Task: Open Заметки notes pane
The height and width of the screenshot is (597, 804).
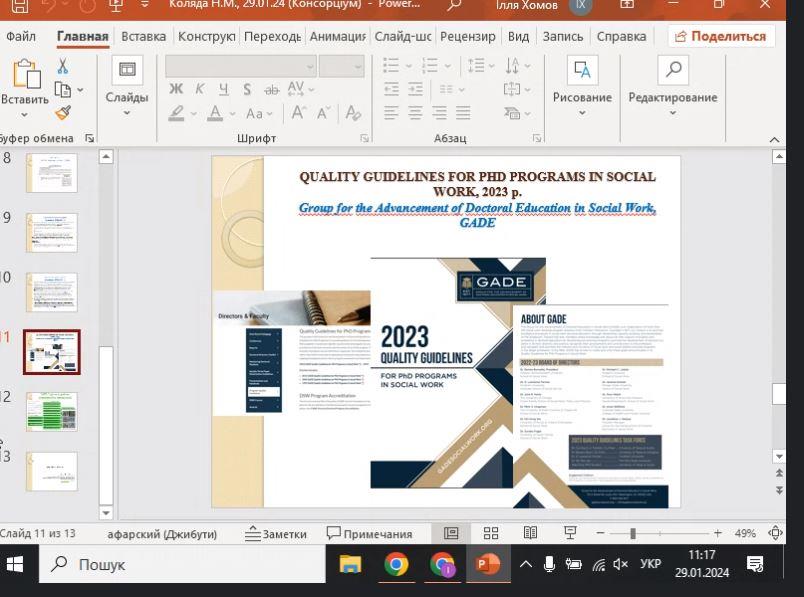Action: pos(276,534)
